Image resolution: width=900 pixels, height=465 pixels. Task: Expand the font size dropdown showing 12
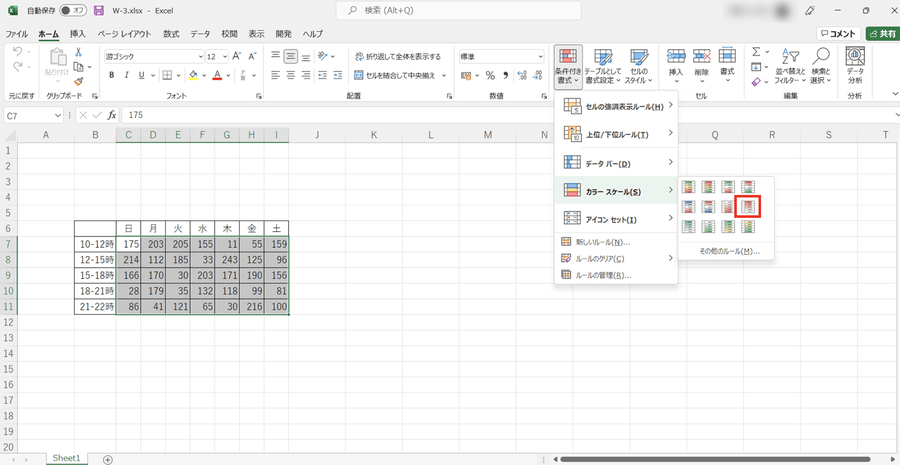click(224, 57)
